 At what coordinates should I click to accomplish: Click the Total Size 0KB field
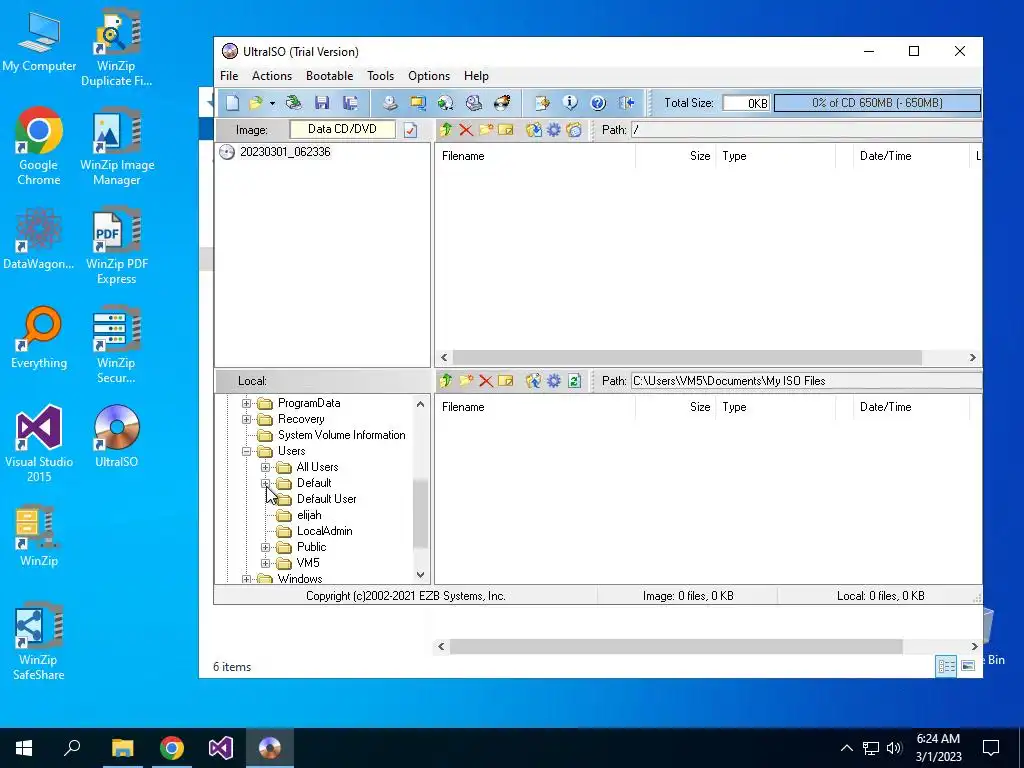tap(746, 103)
